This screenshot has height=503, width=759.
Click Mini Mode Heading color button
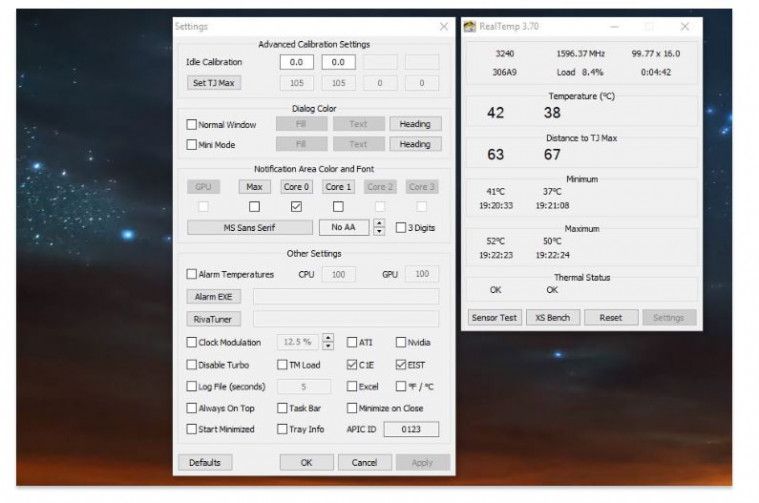(415, 144)
